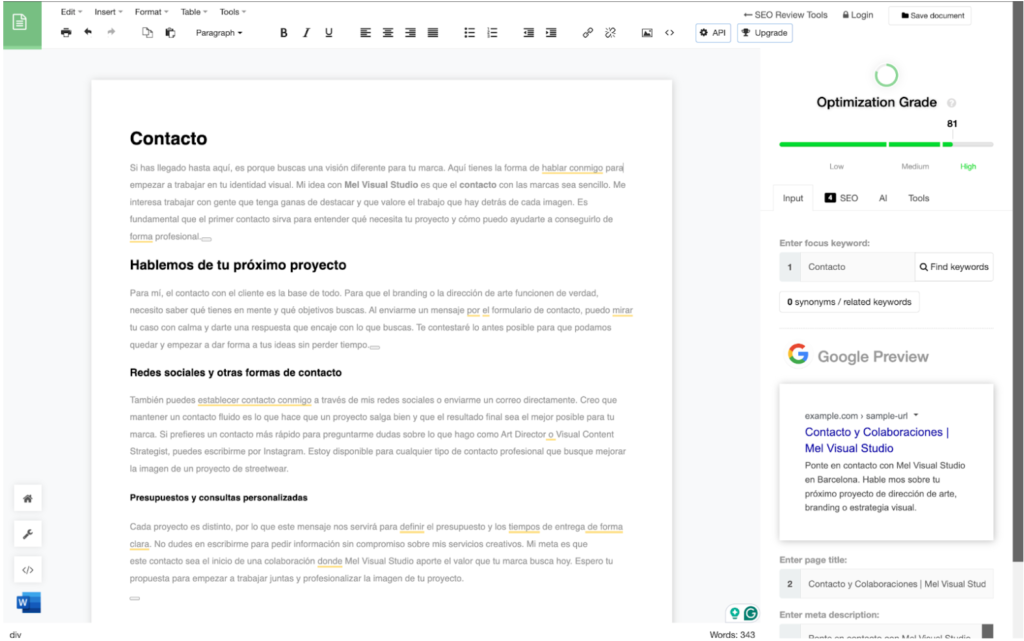1024x641 pixels.
Task: Click the Grammarly icon in the editor
Action: tap(750, 613)
